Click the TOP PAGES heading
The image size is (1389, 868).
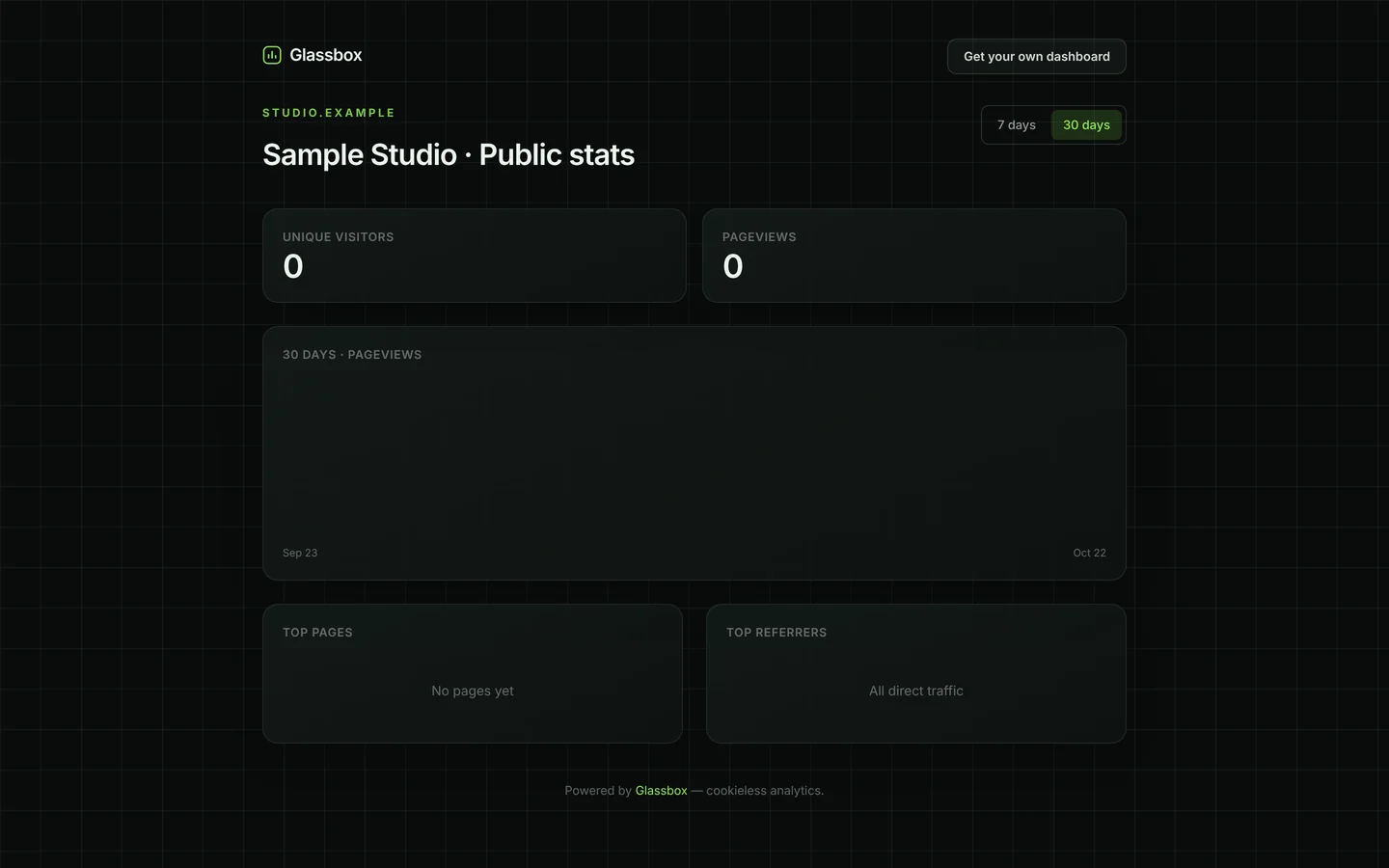[317, 633]
